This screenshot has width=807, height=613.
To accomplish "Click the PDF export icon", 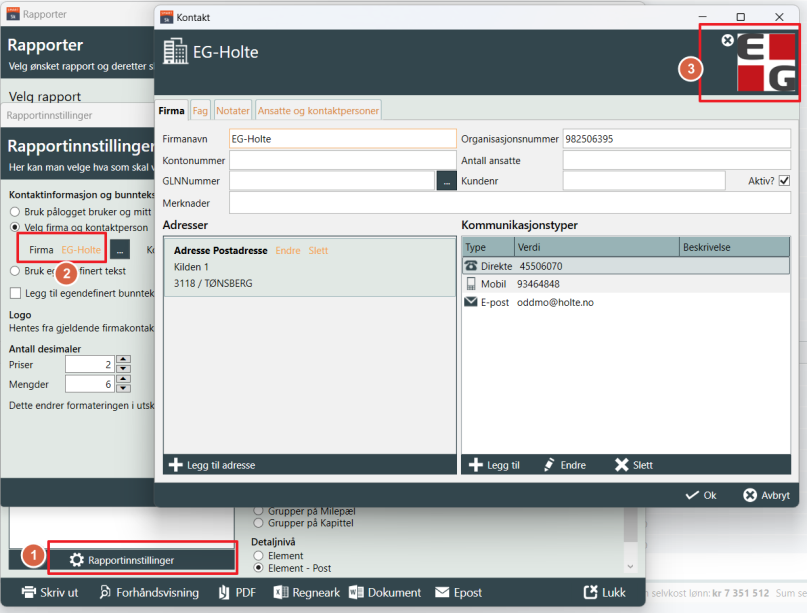I will tap(224, 592).
